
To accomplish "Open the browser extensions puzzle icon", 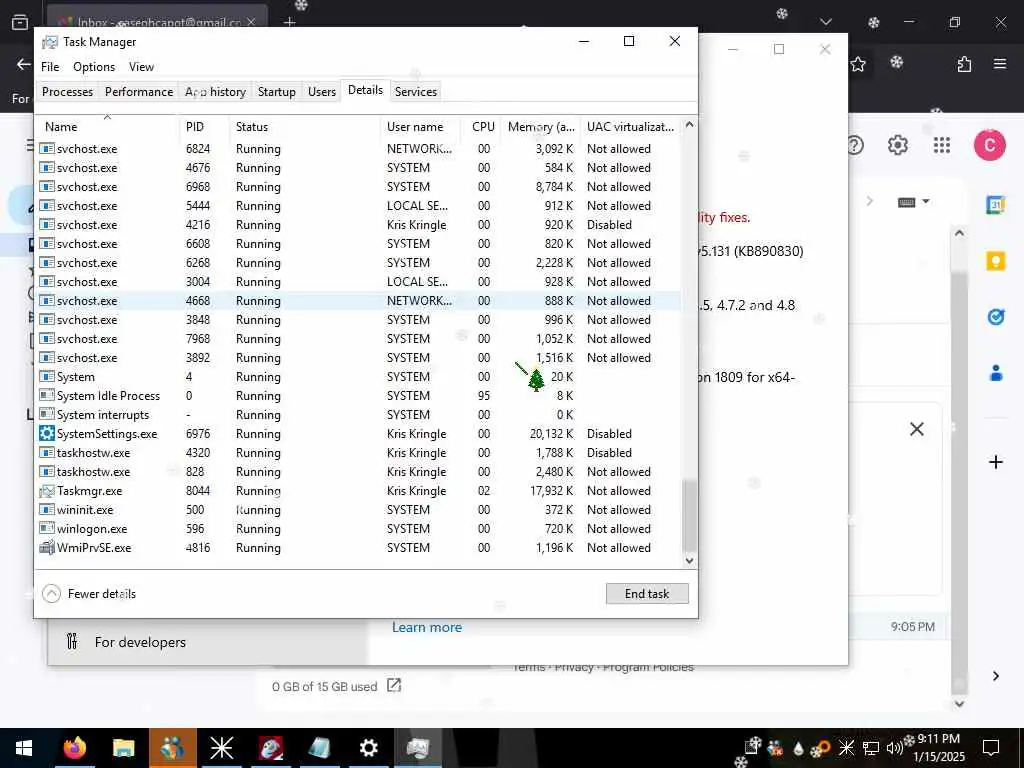I will coord(964,64).
